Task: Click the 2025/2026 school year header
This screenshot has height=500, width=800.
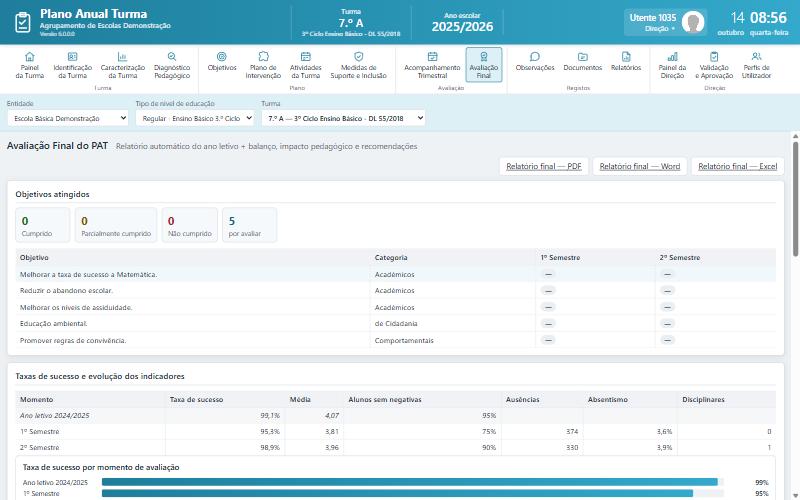Action: [462, 27]
